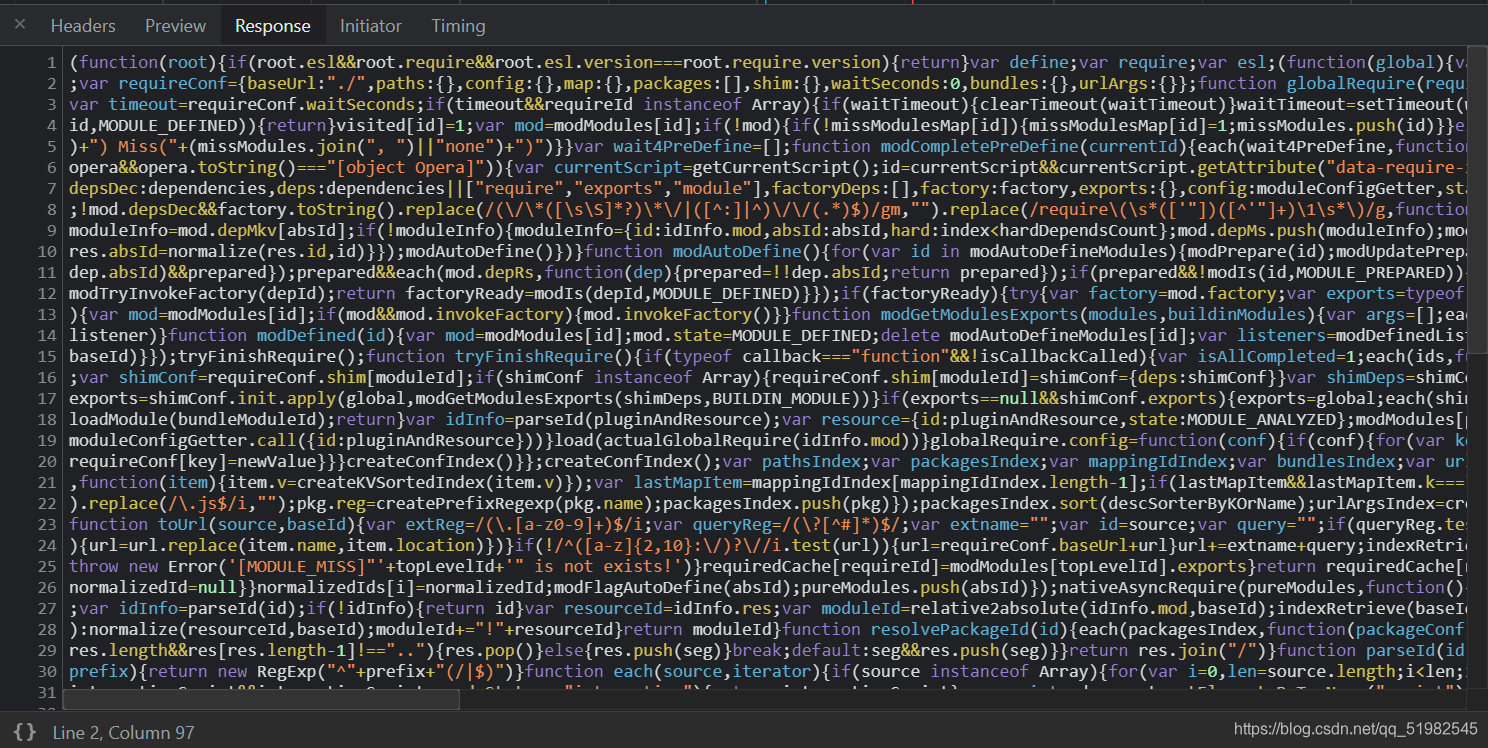
Task: Close the request details panel
Action: [20, 25]
